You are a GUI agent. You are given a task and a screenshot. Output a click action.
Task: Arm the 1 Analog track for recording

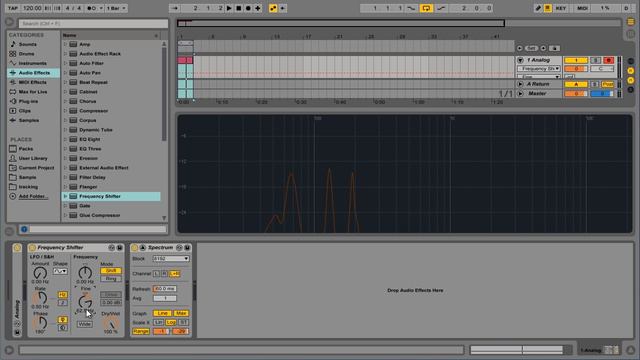(608, 60)
